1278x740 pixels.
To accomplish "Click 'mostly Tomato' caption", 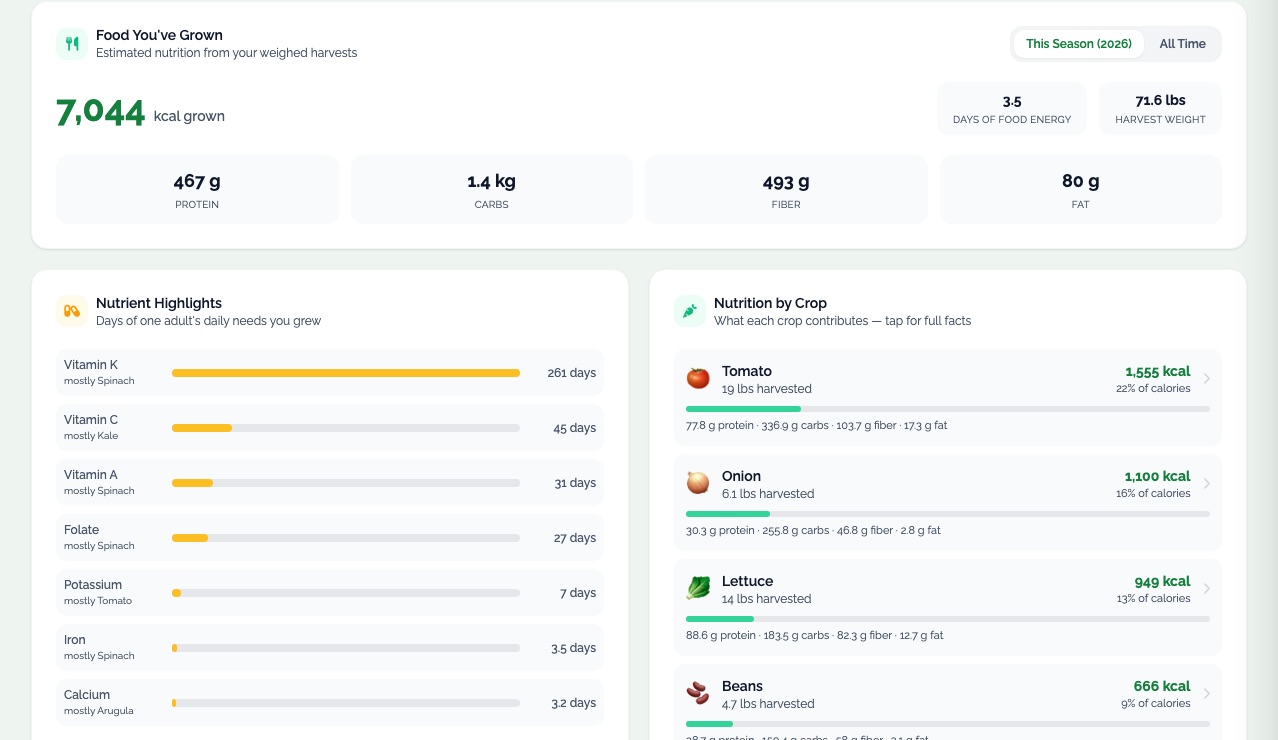I will pyautogui.click(x=98, y=601).
